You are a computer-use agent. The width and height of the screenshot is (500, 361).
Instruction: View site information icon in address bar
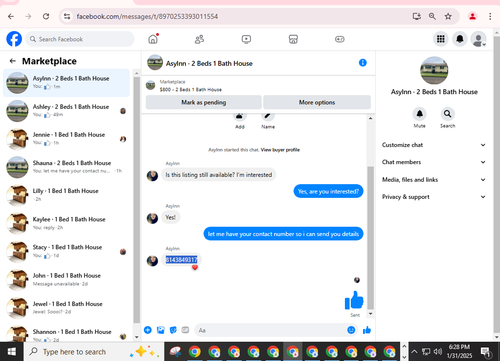point(67,16)
